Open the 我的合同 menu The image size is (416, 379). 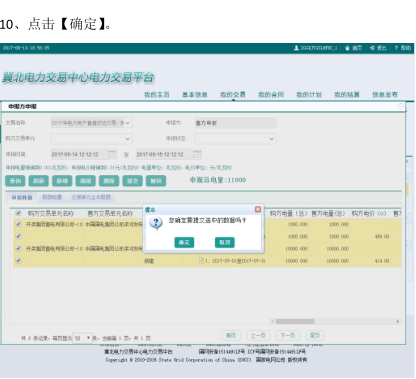pos(271,95)
